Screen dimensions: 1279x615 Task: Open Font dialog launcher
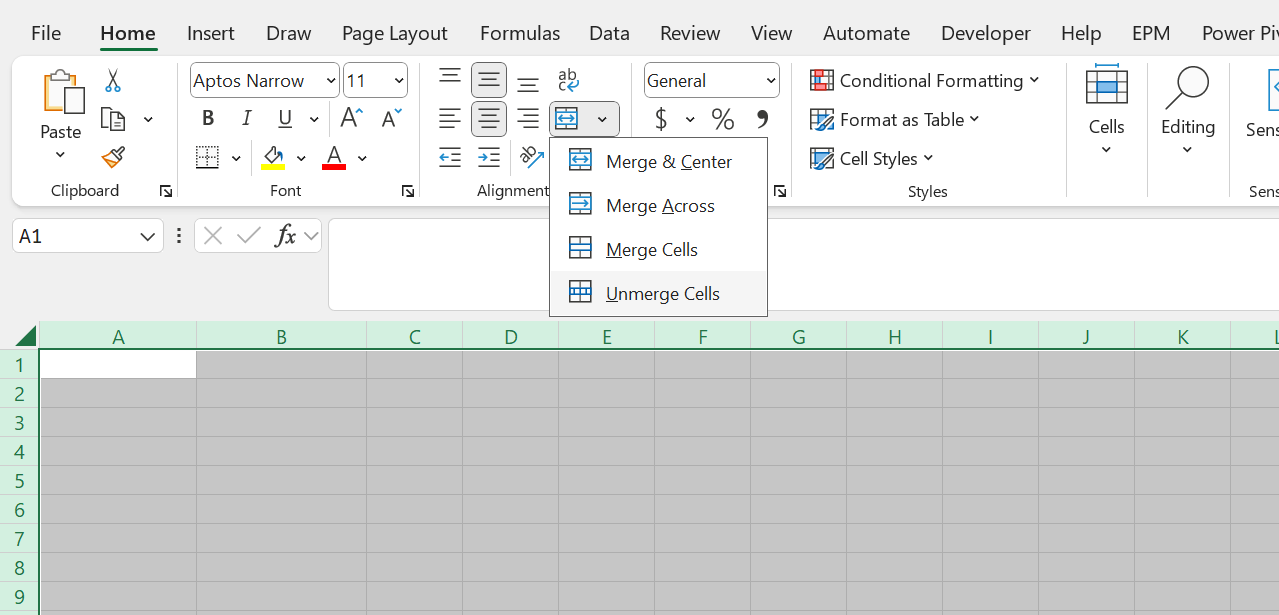point(408,191)
